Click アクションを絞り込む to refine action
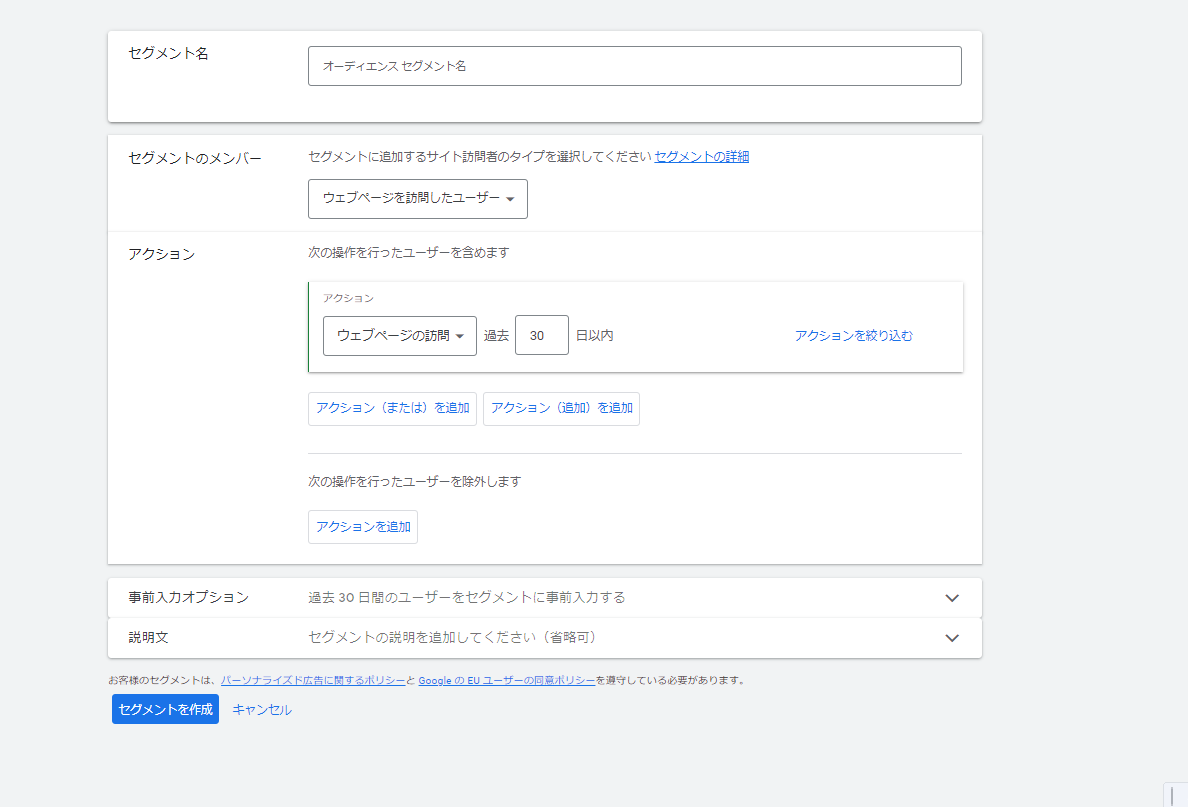Viewport: 1188px width, 807px height. pos(853,336)
